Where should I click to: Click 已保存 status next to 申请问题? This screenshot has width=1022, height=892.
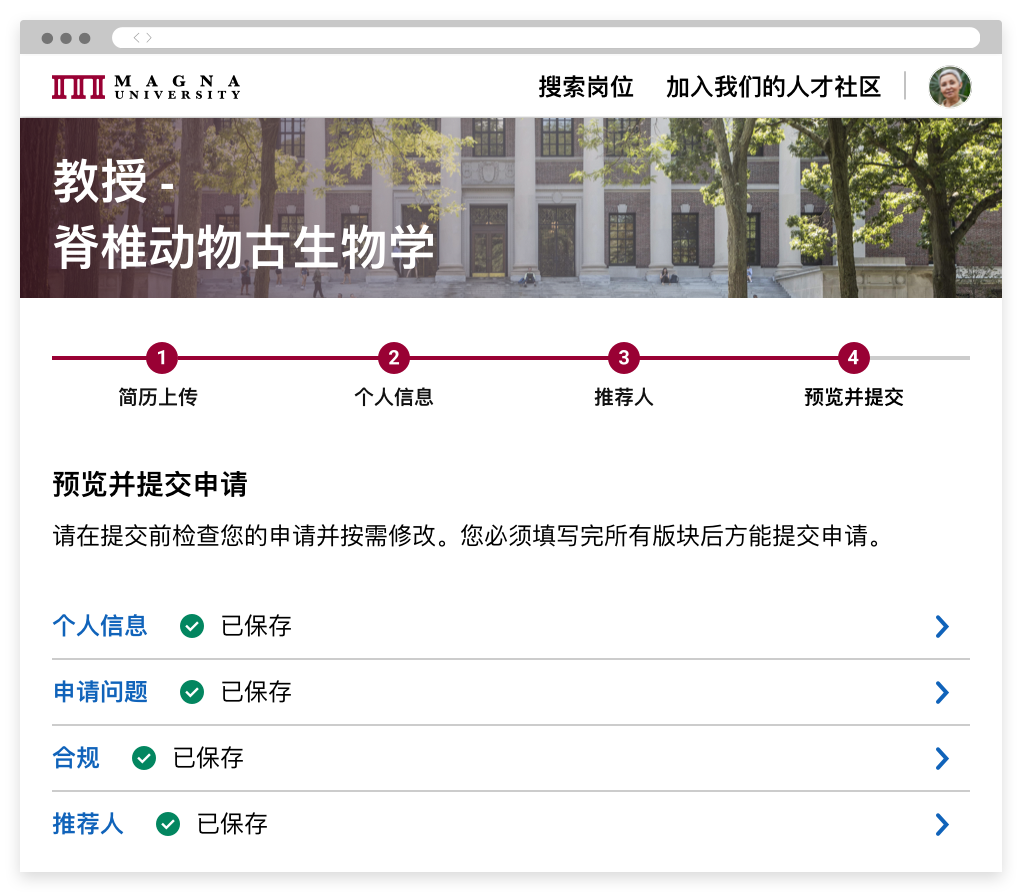point(256,692)
